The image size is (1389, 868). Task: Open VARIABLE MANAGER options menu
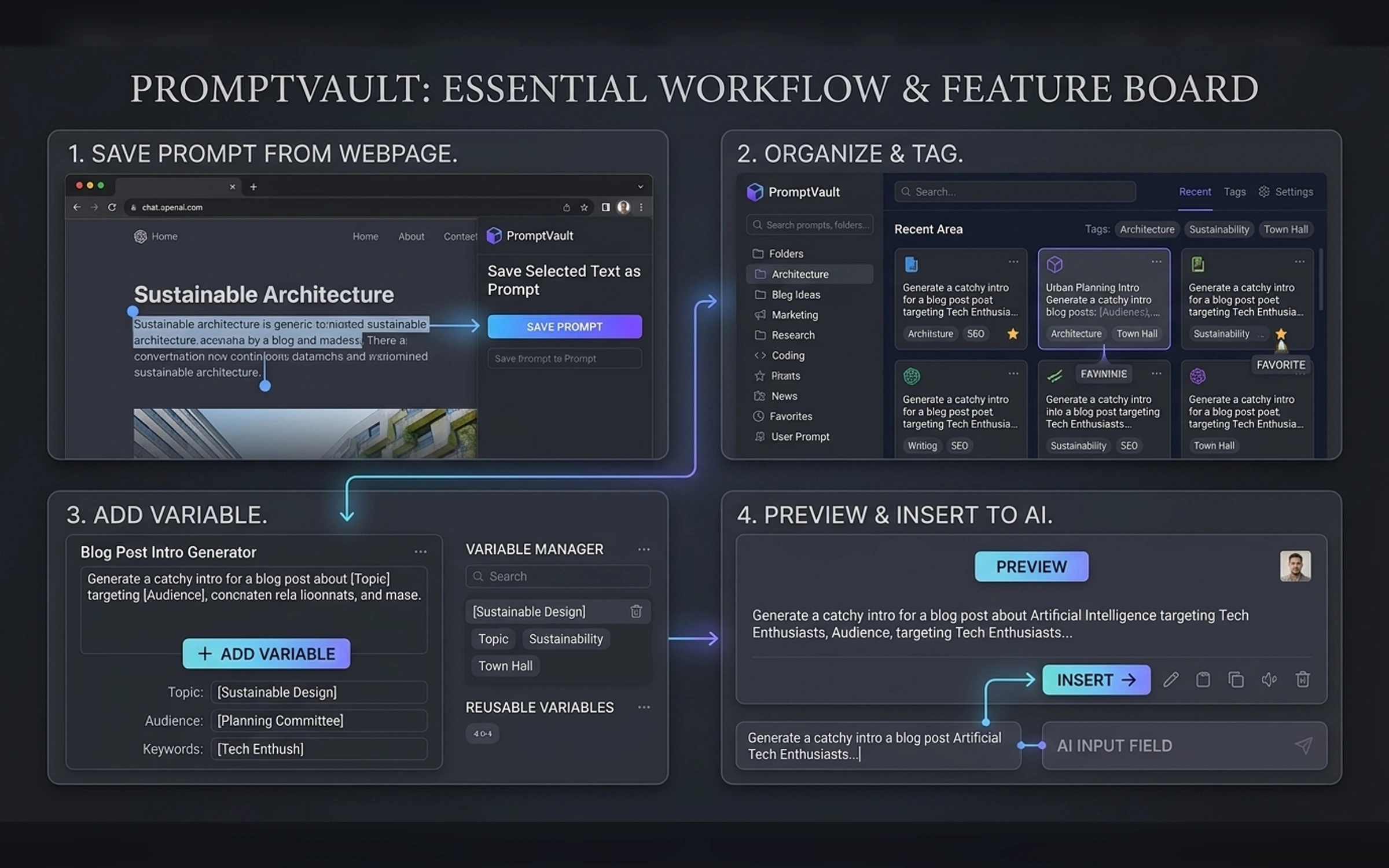point(644,549)
